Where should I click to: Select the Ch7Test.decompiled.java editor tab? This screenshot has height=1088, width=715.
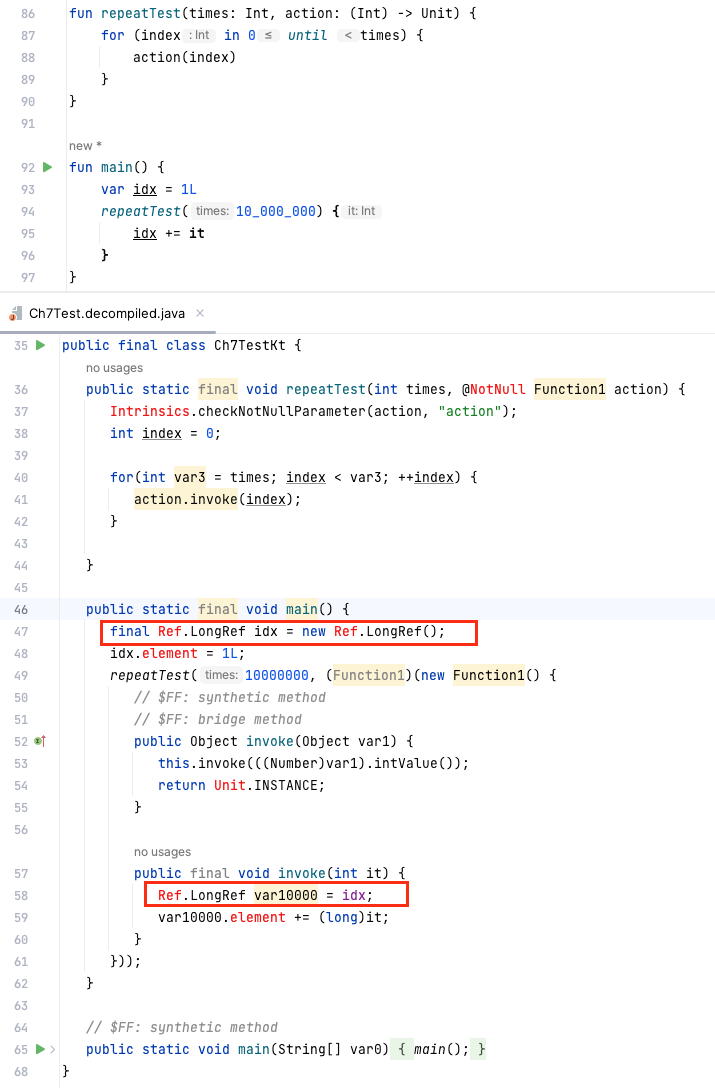pyautogui.click(x=108, y=314)
